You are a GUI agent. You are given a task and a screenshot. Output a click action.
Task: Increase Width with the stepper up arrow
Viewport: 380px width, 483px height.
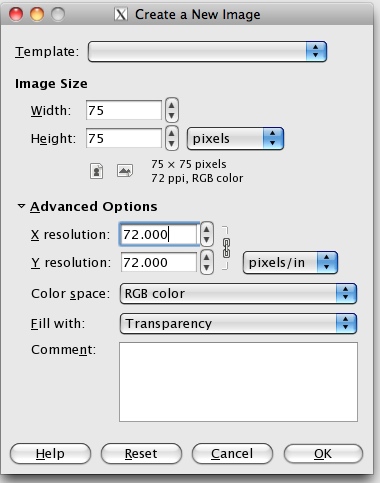point(172,105)
